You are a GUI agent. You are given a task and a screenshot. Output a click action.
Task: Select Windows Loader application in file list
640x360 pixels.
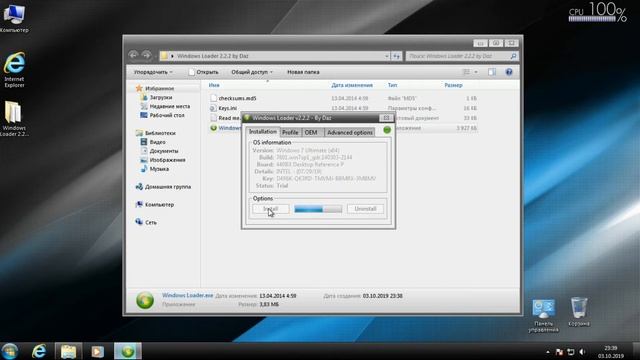[225, 128]
